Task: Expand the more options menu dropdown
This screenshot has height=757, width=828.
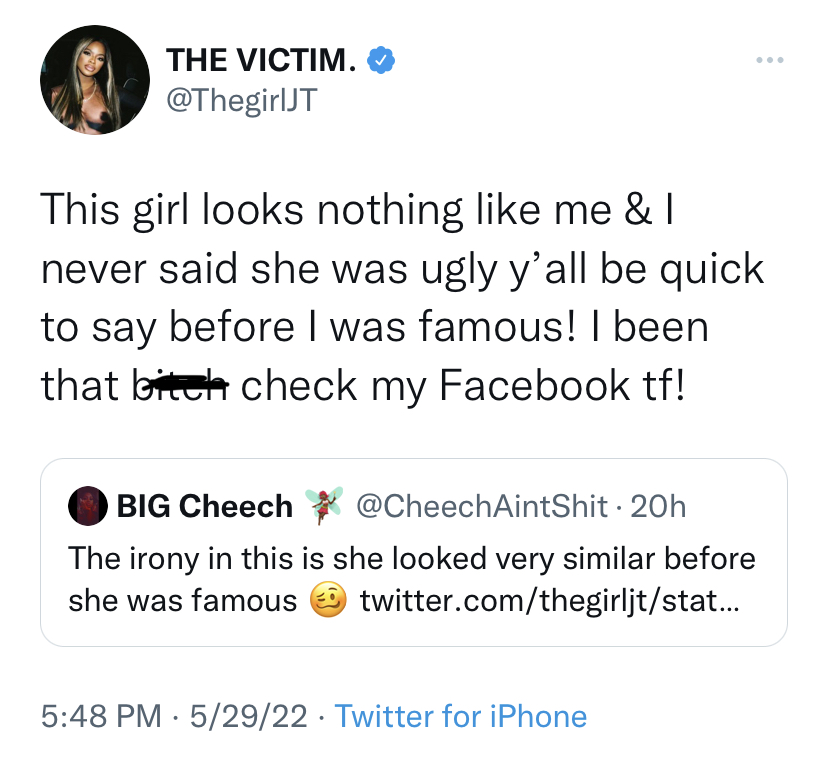Action: click(770, 60)
